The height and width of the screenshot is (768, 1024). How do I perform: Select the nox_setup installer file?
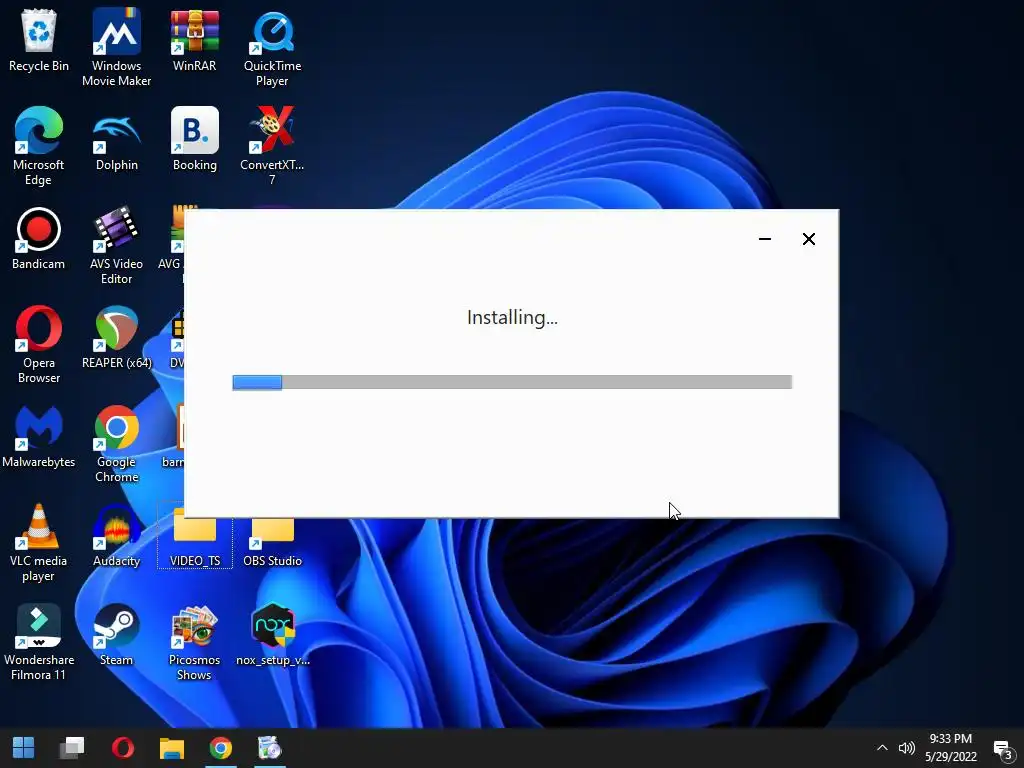click(x=272, y=636)
